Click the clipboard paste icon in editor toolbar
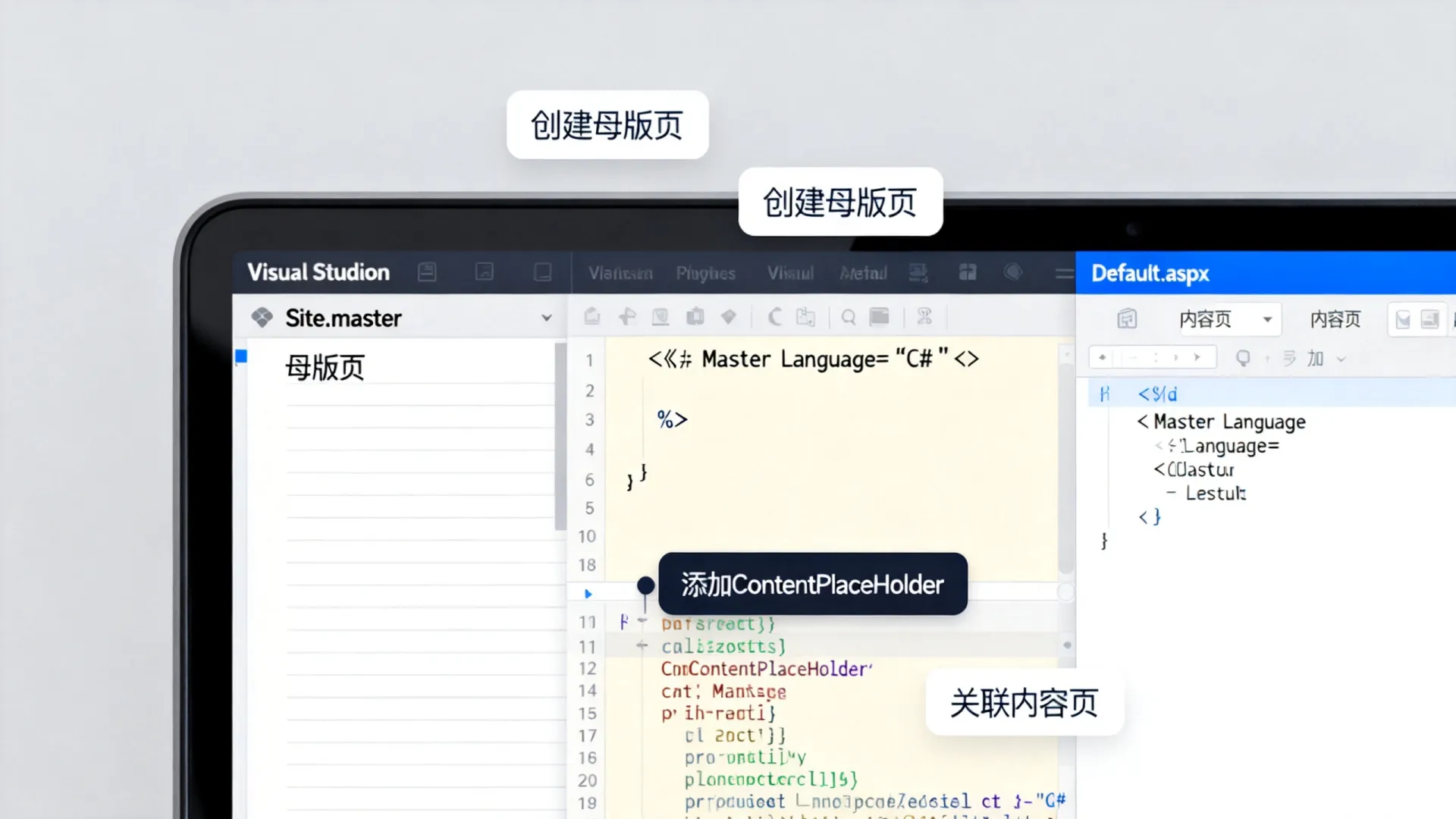This screenshot has width=1456, height=819. [x=695, y=316]
